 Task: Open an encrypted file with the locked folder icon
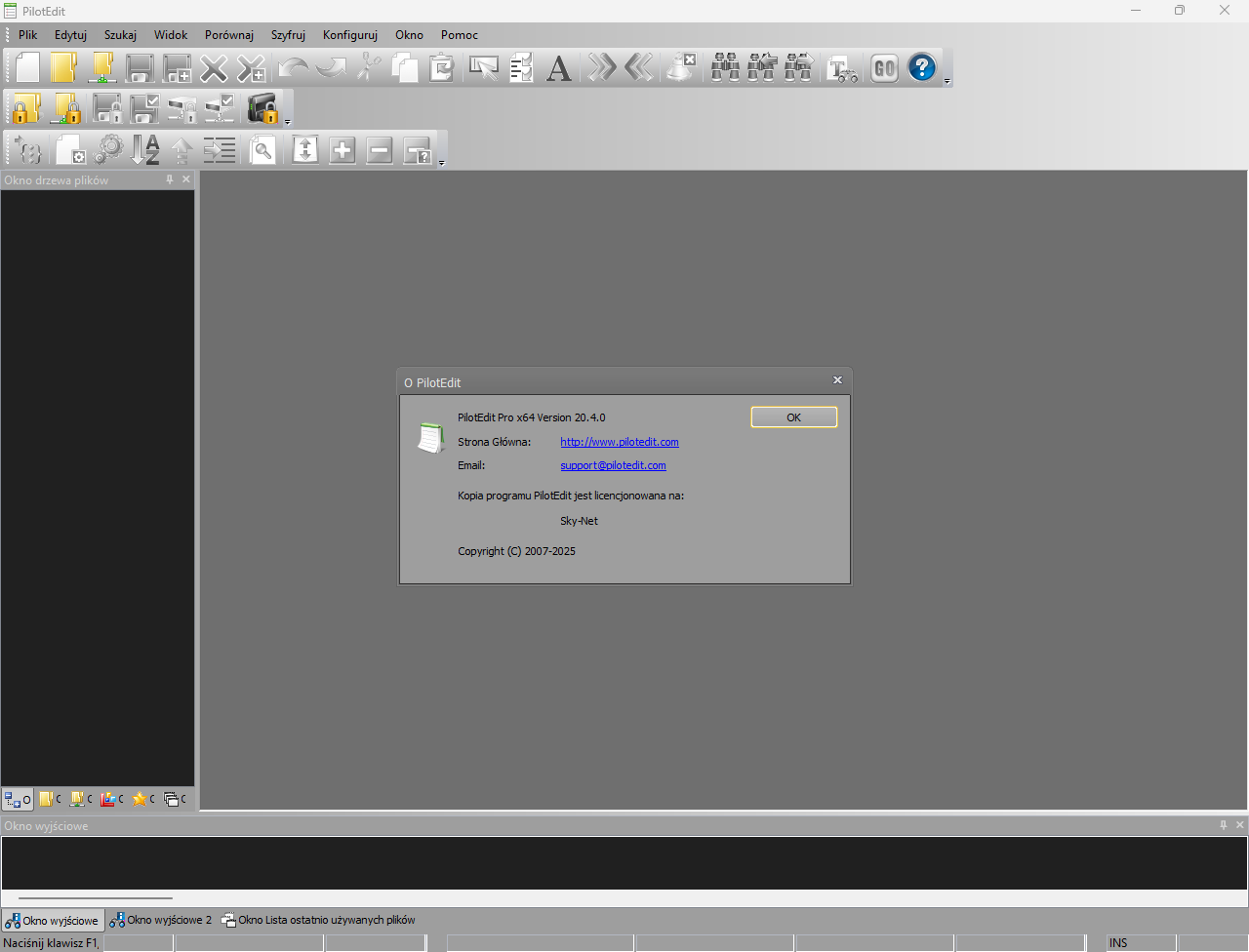[x=27, y=108]
